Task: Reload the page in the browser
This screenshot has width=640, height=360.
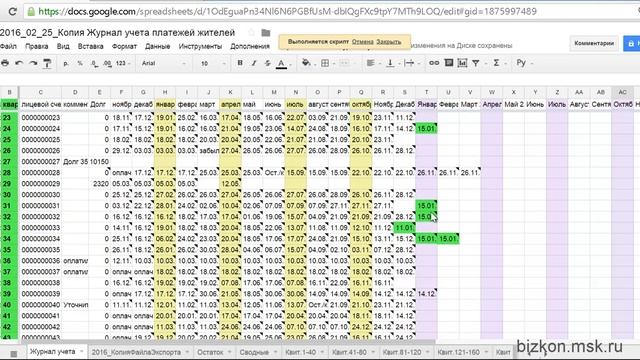Action: coord(12,11)
